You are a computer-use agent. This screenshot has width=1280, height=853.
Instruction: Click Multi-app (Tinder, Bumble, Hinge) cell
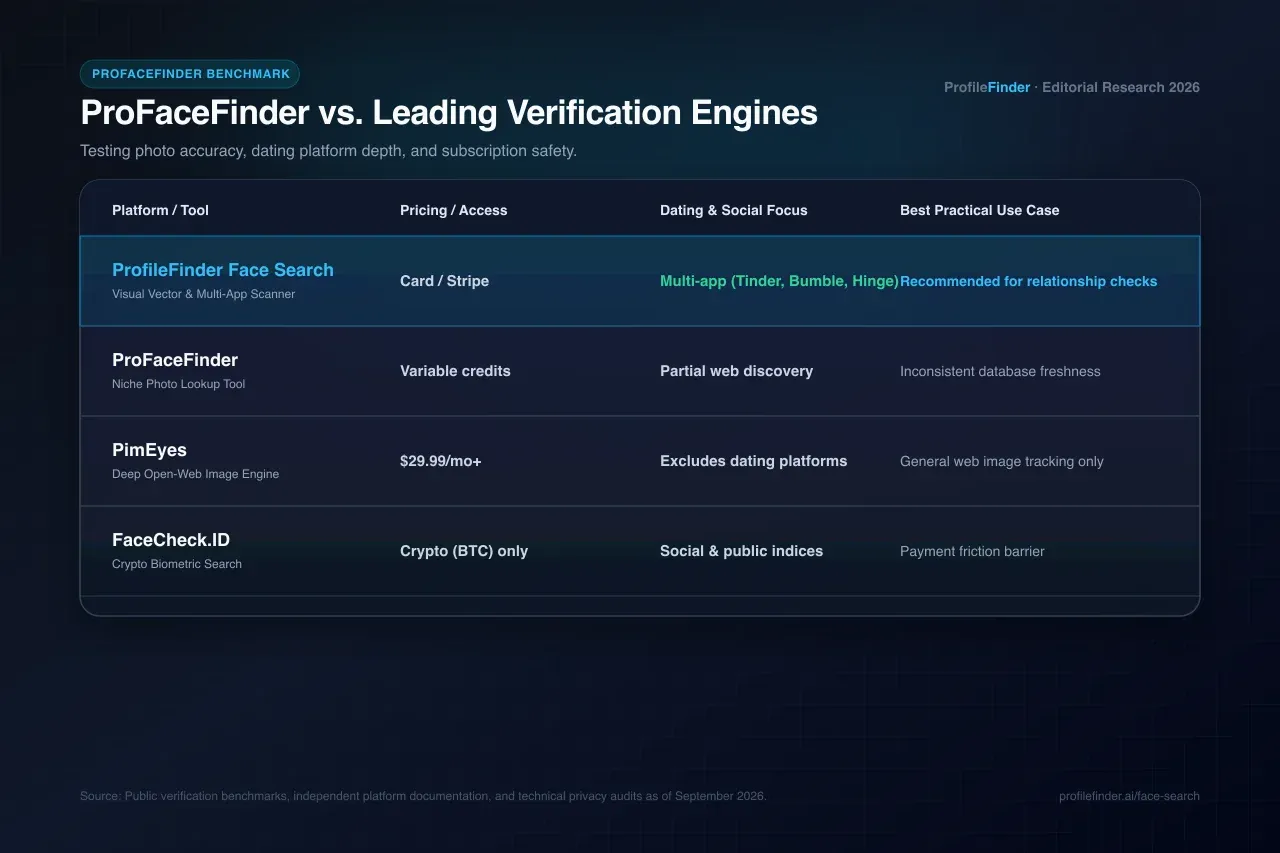click(779, 281)
